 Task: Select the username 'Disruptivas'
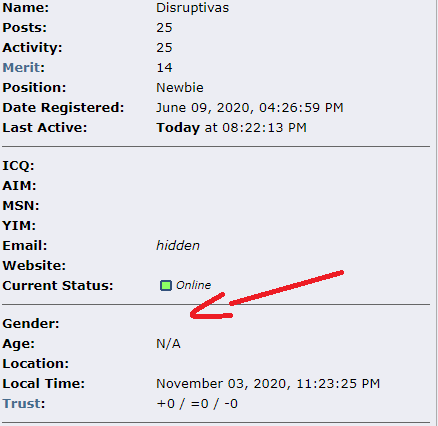coord(193,8)
